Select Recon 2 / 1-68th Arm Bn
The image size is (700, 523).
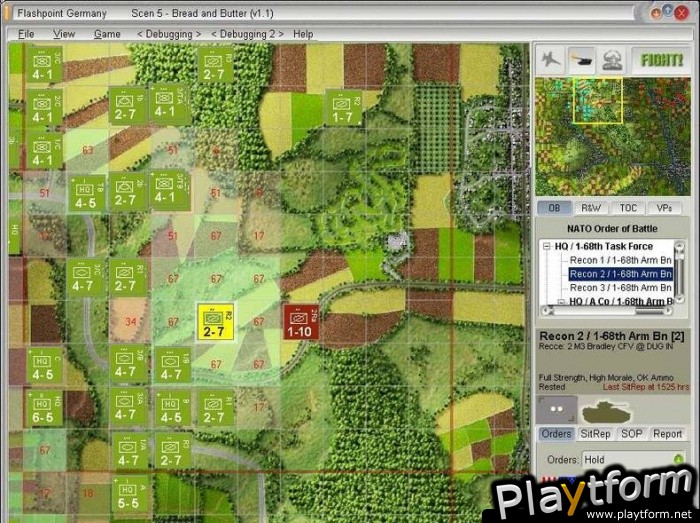point(621,274)
